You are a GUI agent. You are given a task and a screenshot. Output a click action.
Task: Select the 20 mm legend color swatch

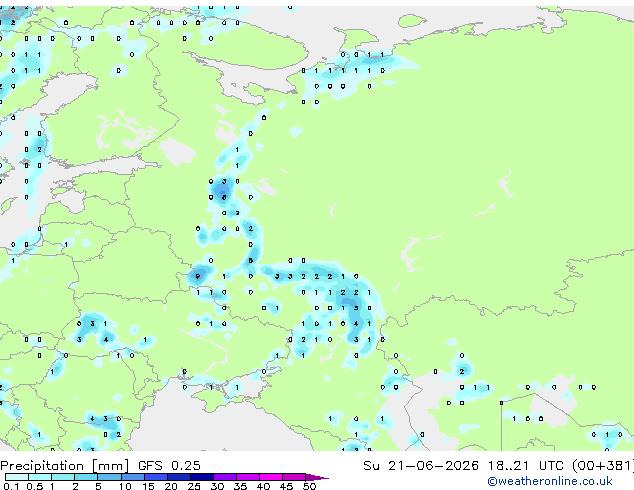(179, 477)
